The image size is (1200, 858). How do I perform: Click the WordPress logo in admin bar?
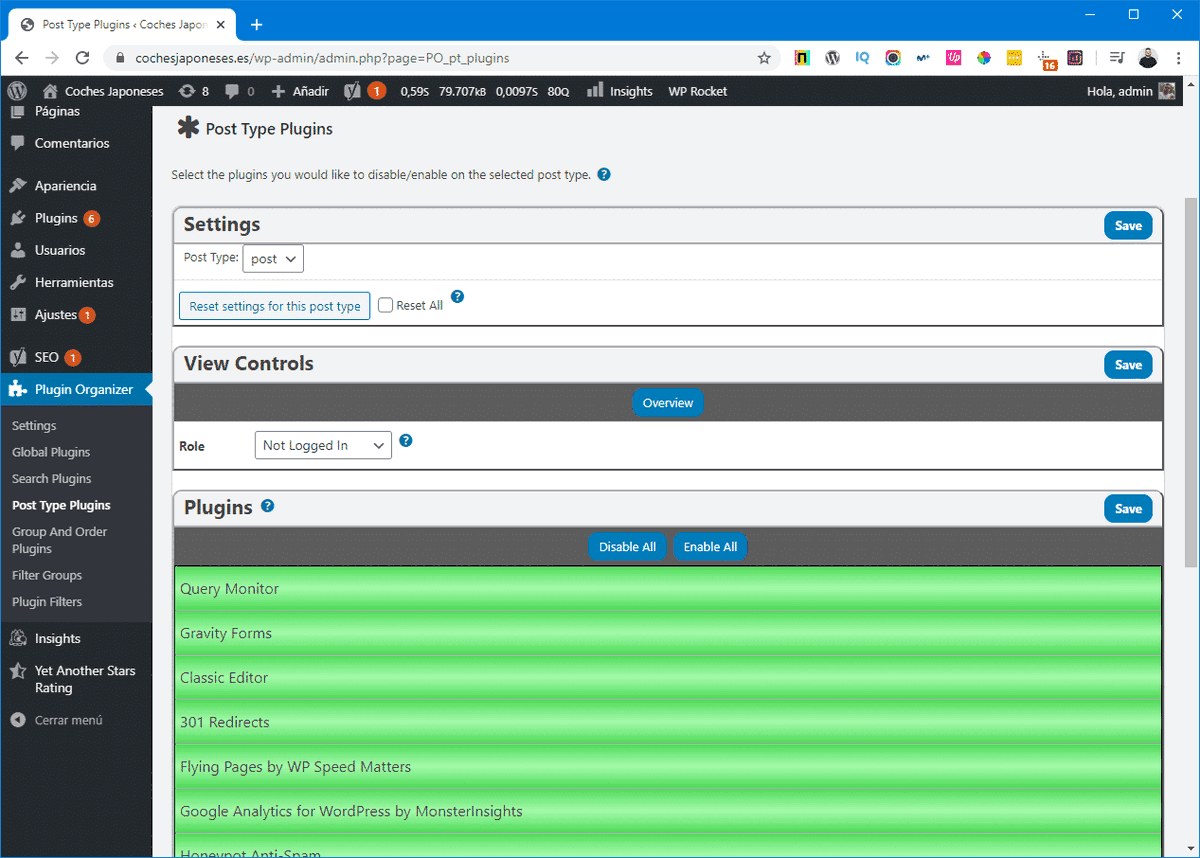coord(16,91)
